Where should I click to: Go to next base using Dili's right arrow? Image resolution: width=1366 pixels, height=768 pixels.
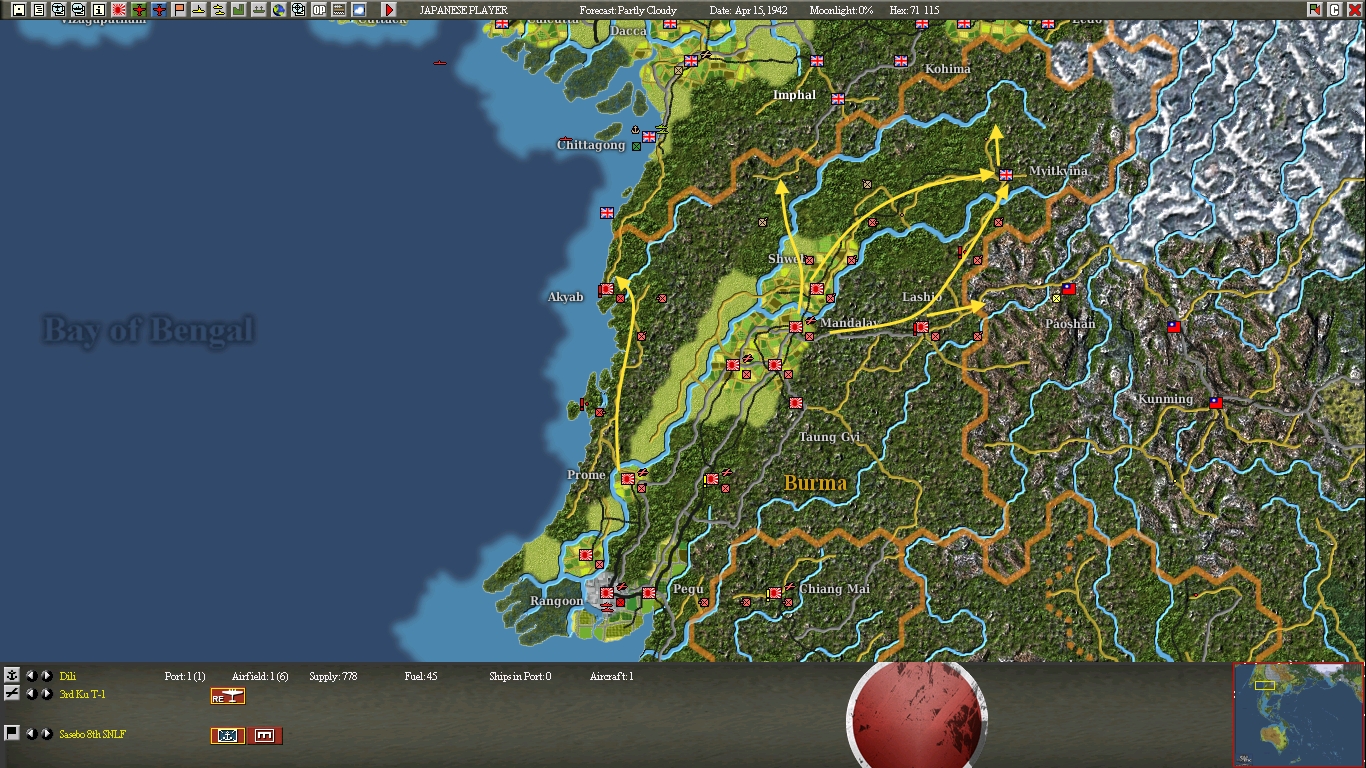coord(46,676)
